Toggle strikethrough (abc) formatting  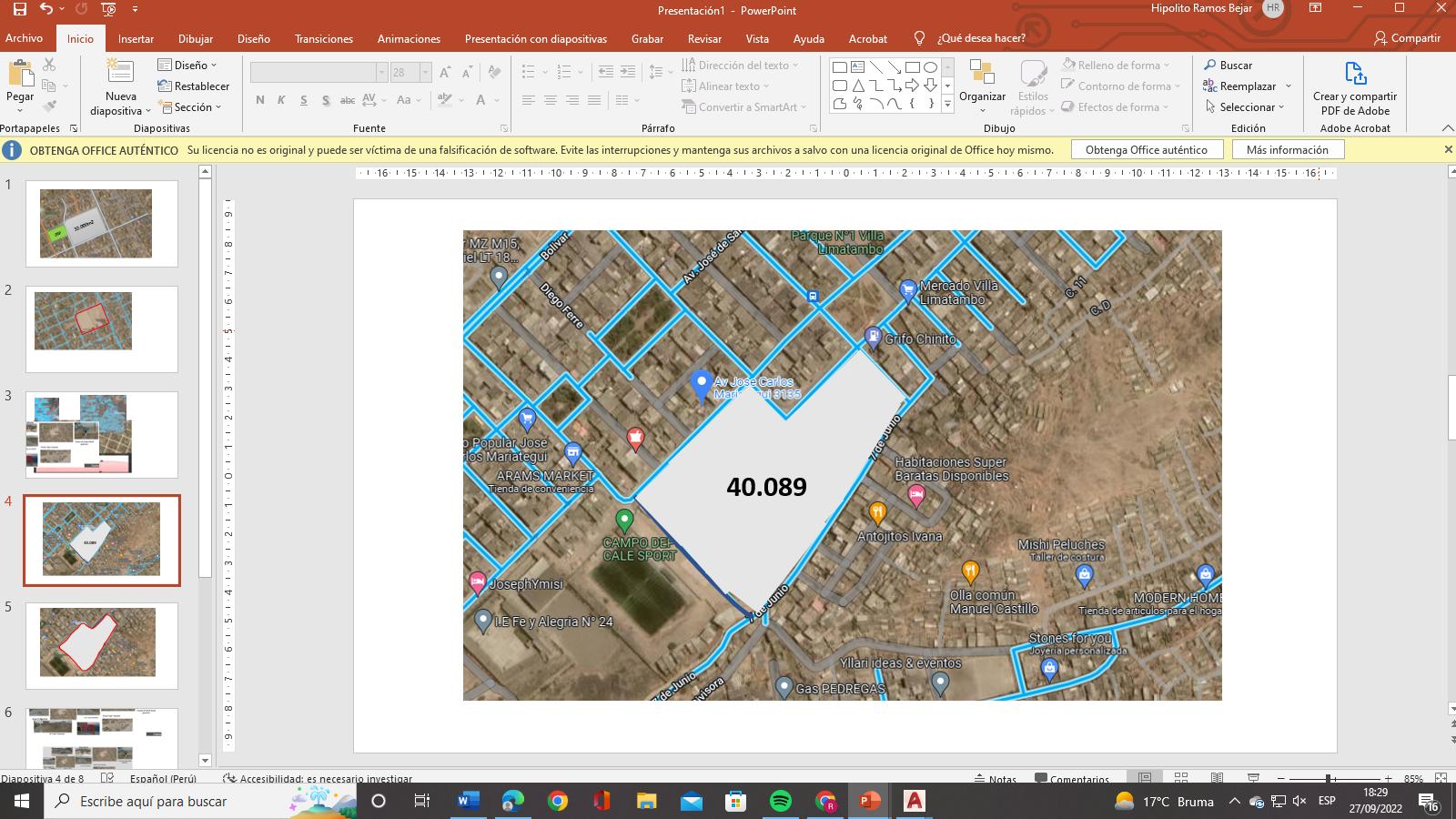point(347,100)
